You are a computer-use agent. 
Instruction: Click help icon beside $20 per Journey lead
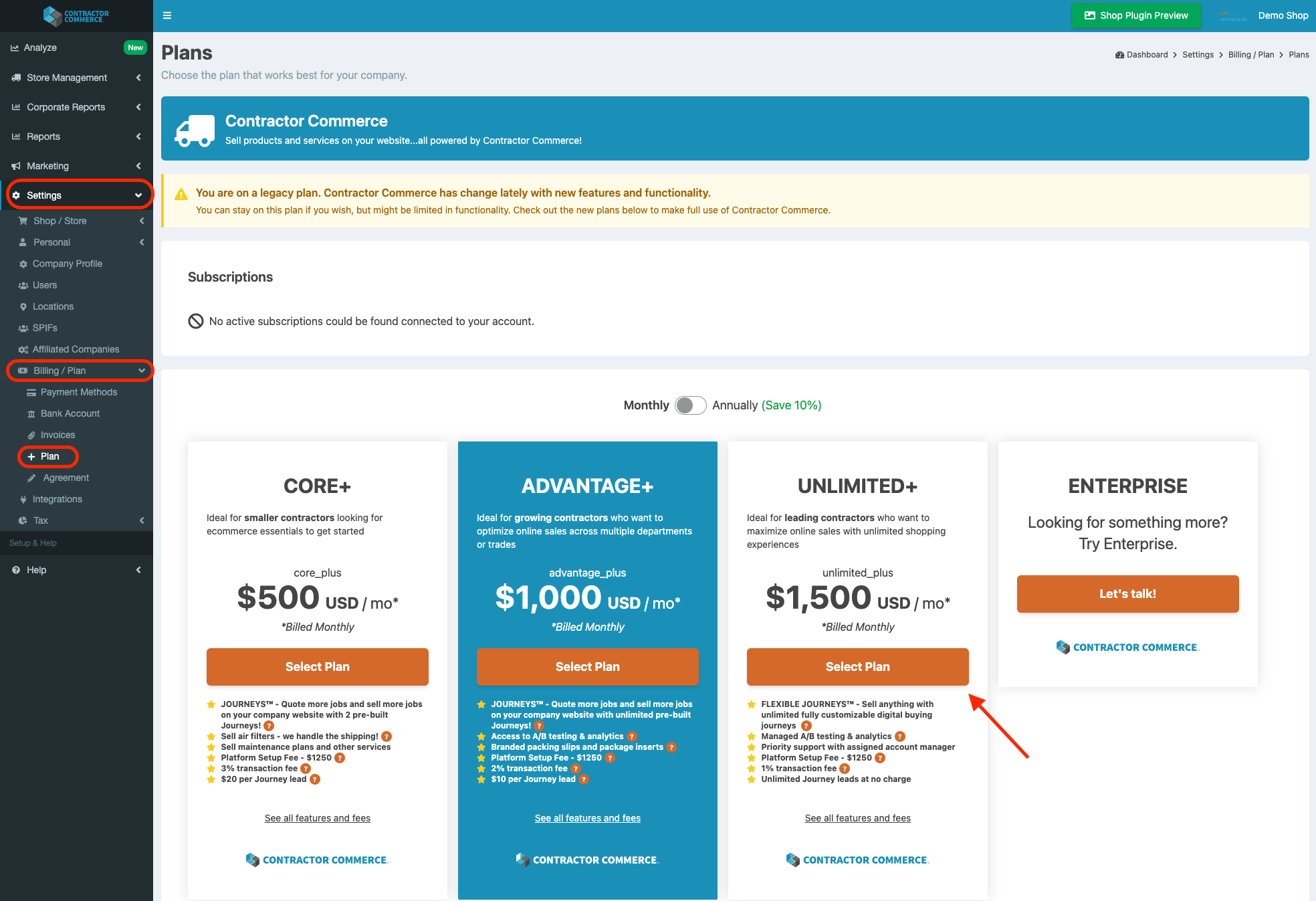pyautogui.click(x=315, y=779)
